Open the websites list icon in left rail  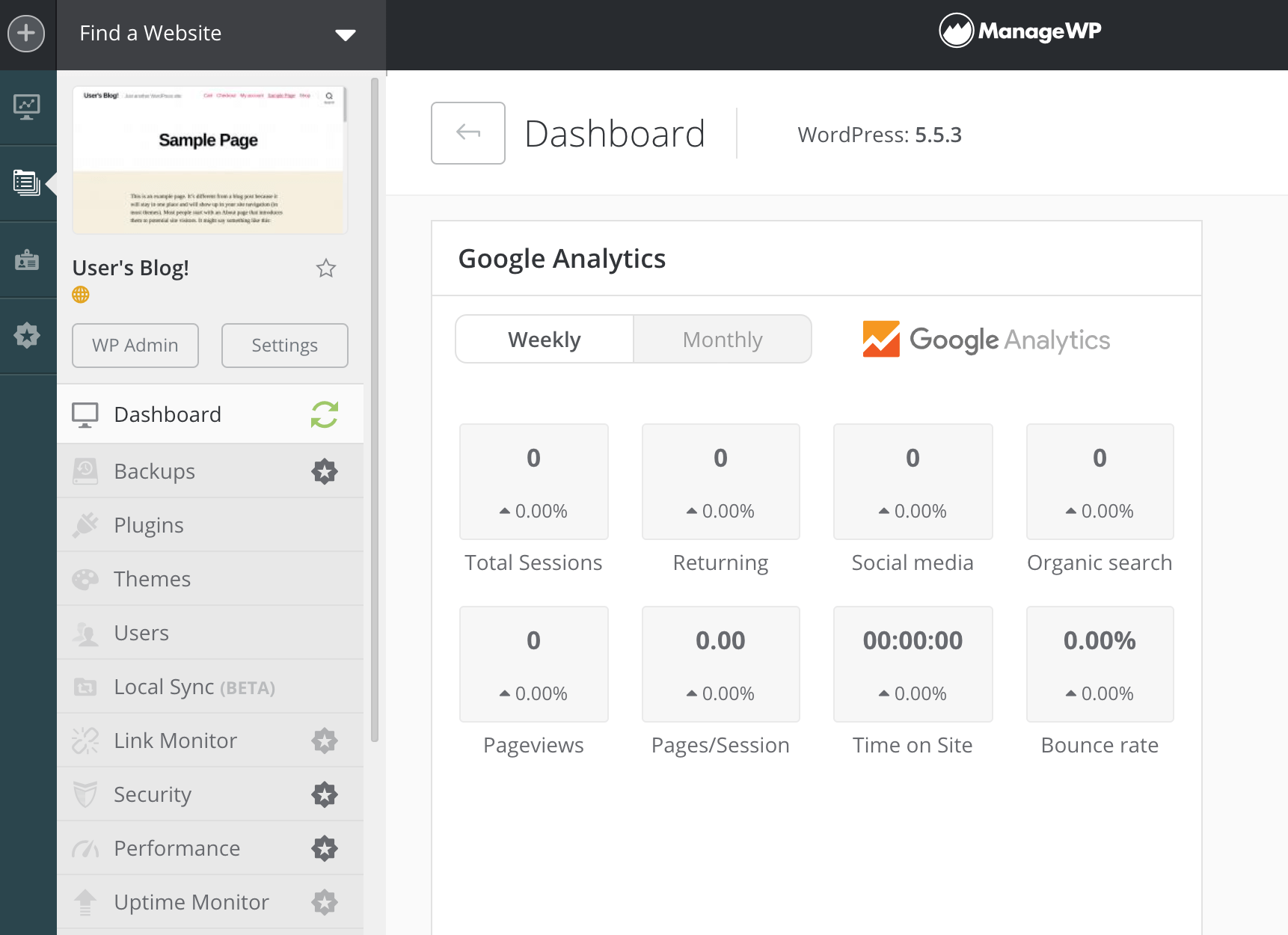(x=27, y=183)
